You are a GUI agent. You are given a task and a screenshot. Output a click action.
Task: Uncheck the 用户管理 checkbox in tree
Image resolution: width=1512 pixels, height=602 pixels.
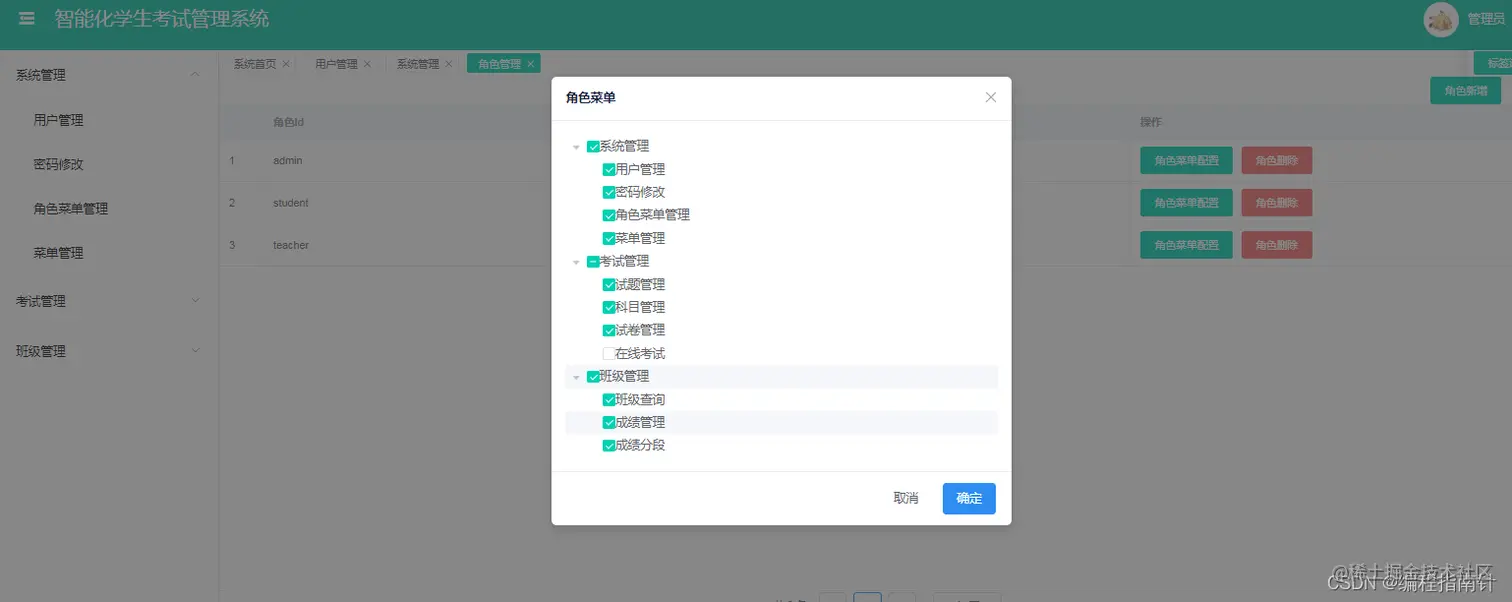(609, 169)
